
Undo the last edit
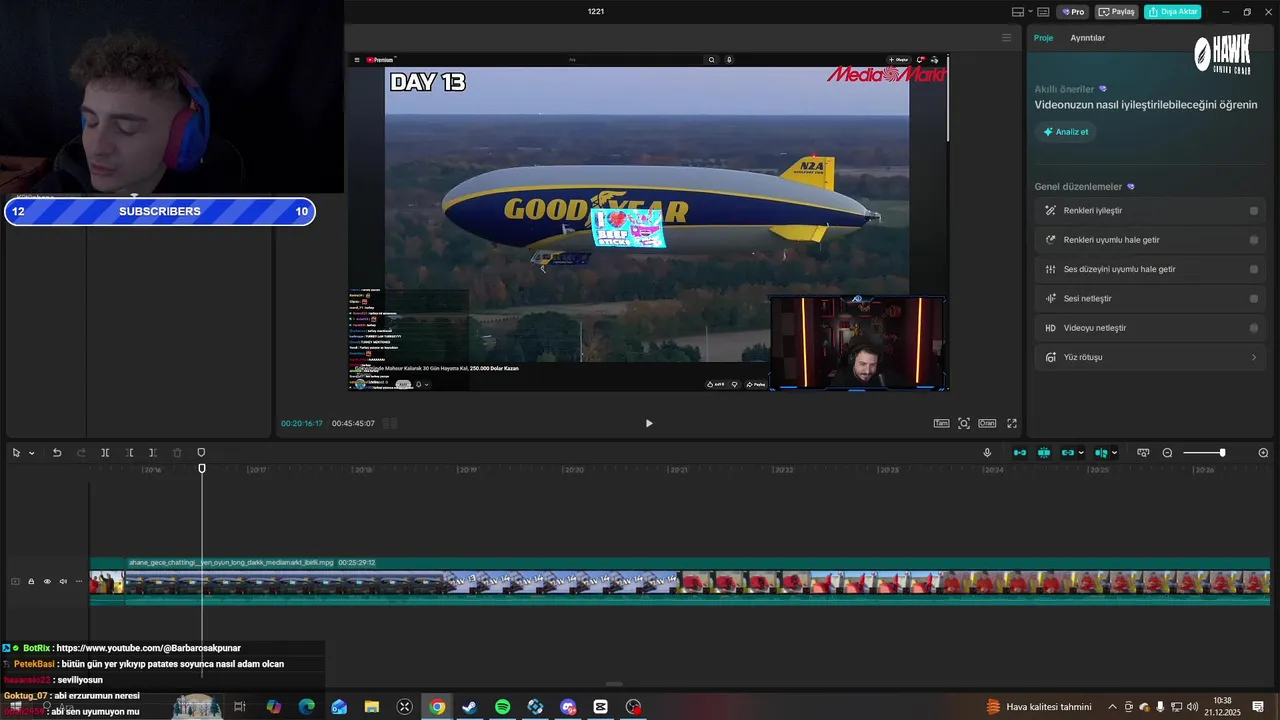click(x=57, y=453)
